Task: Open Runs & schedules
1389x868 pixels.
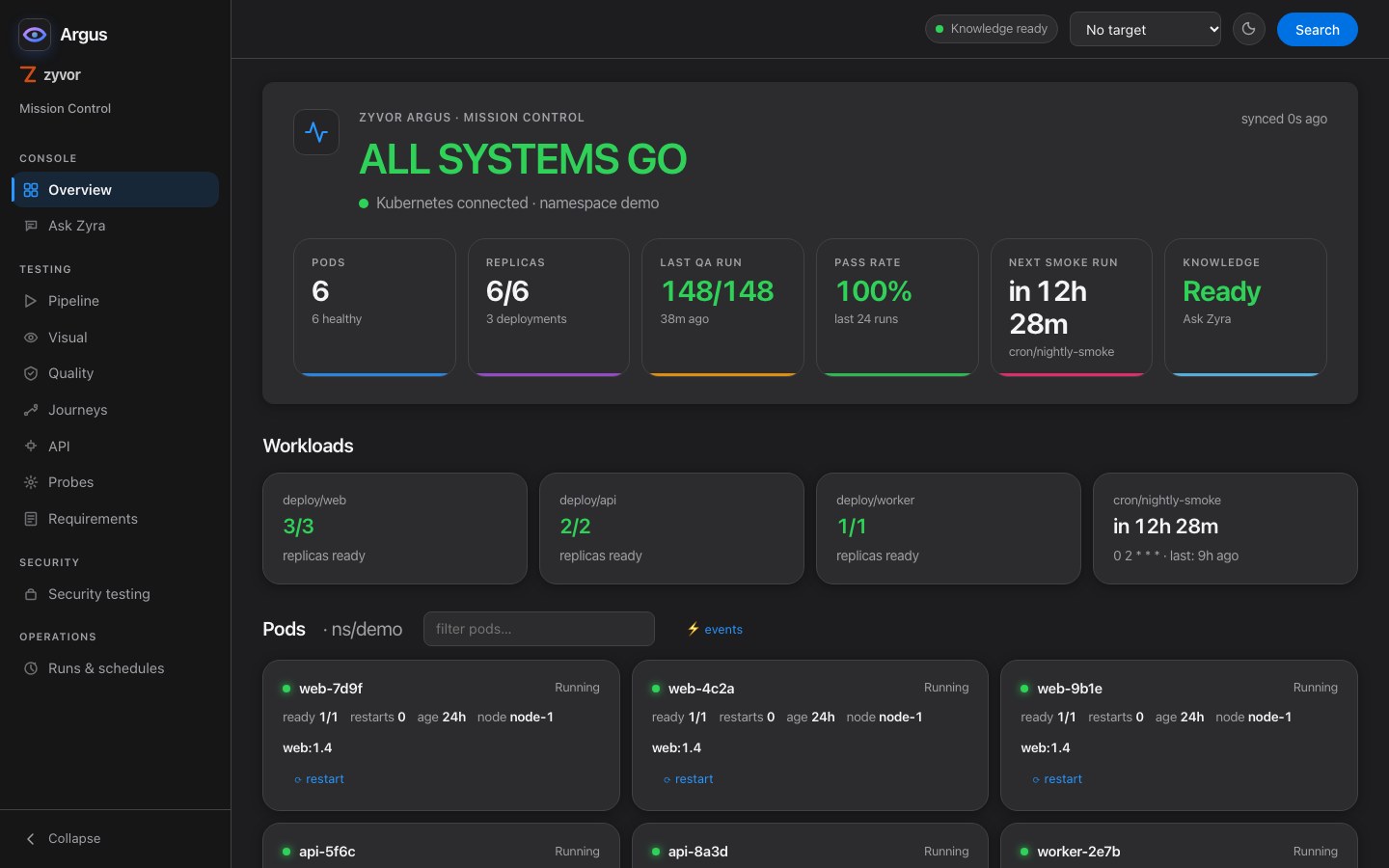Action: pyautogui.click(x=116, y=668)
